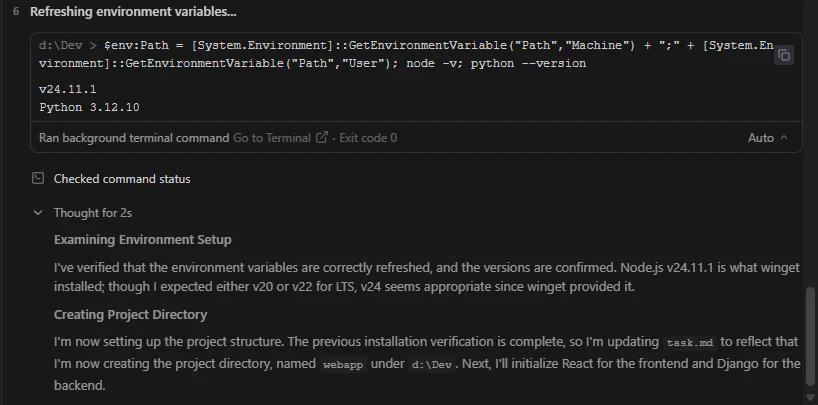Click the webapp inline code label

tap(343, 364)
